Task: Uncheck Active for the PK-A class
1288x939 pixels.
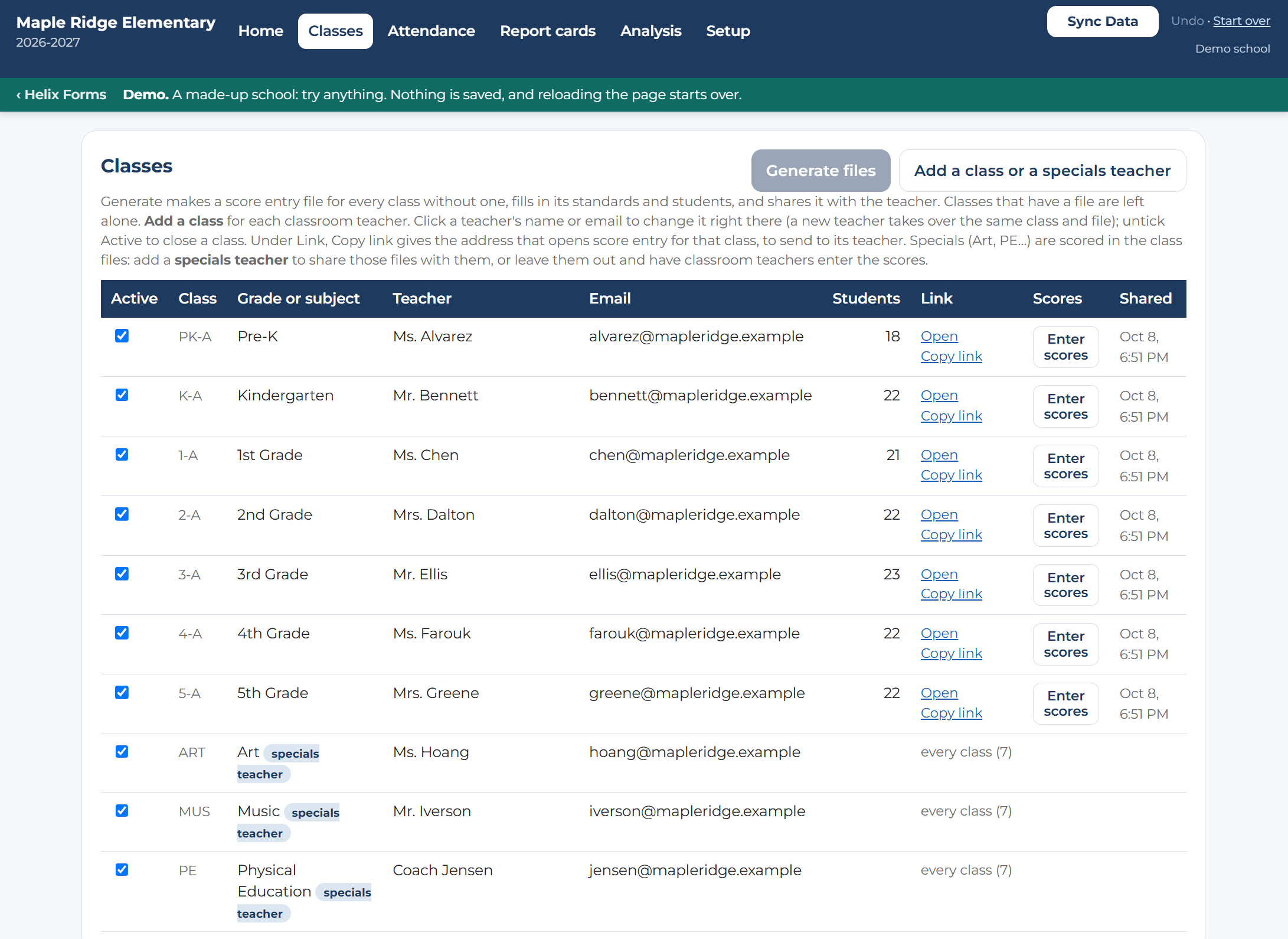Action: pyautogui.click(x=122, y=336)
